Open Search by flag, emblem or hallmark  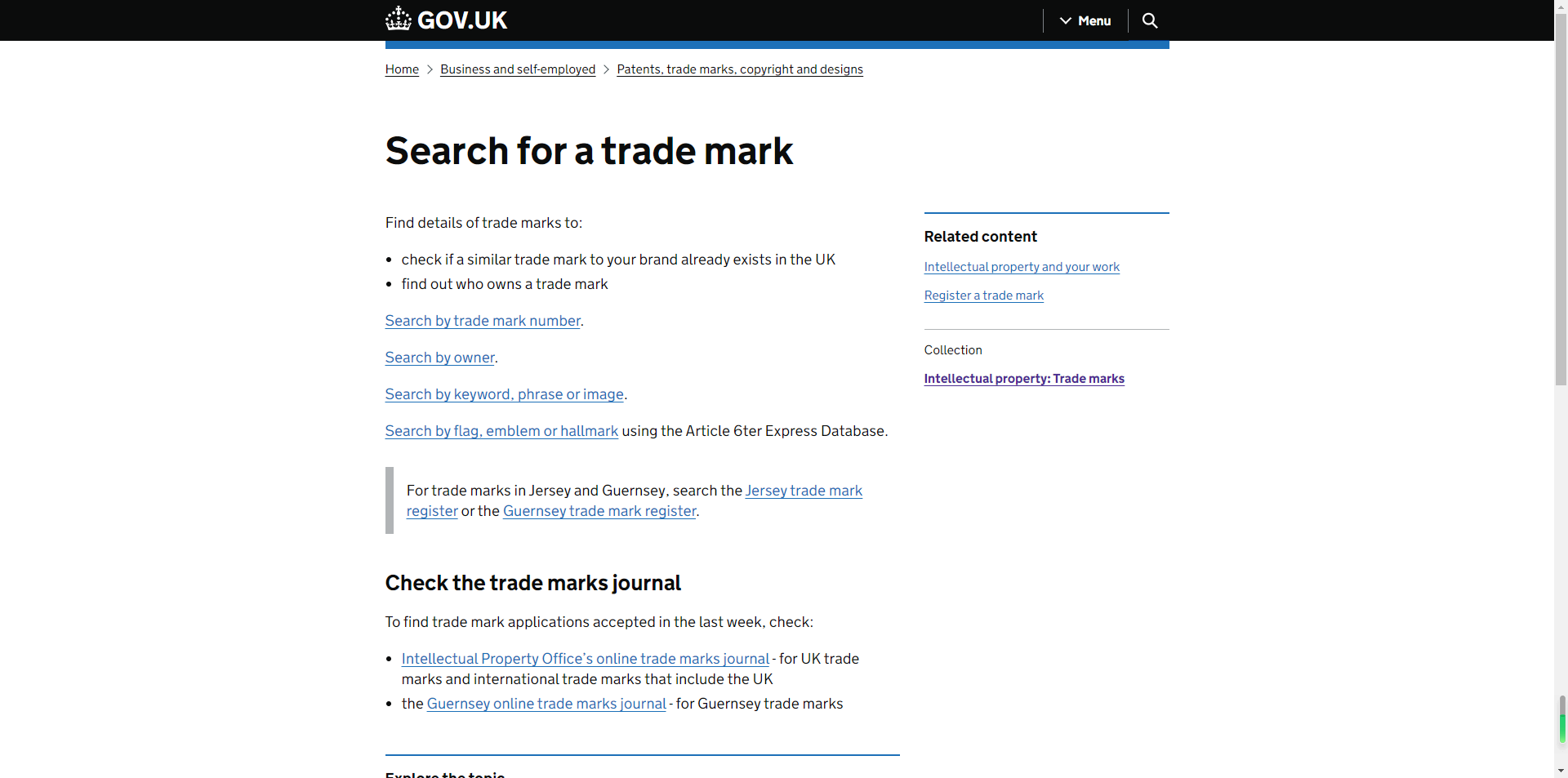501,431
